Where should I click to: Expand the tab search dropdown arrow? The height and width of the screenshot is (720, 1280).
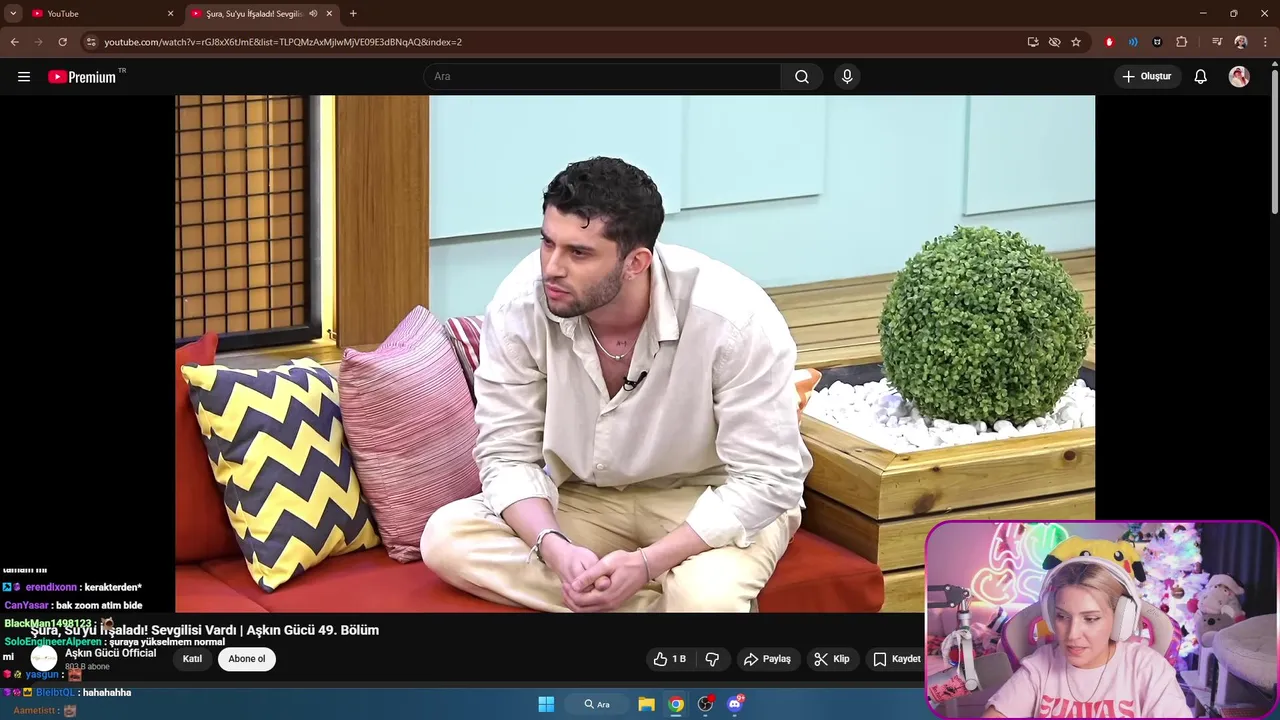point(13,13)
